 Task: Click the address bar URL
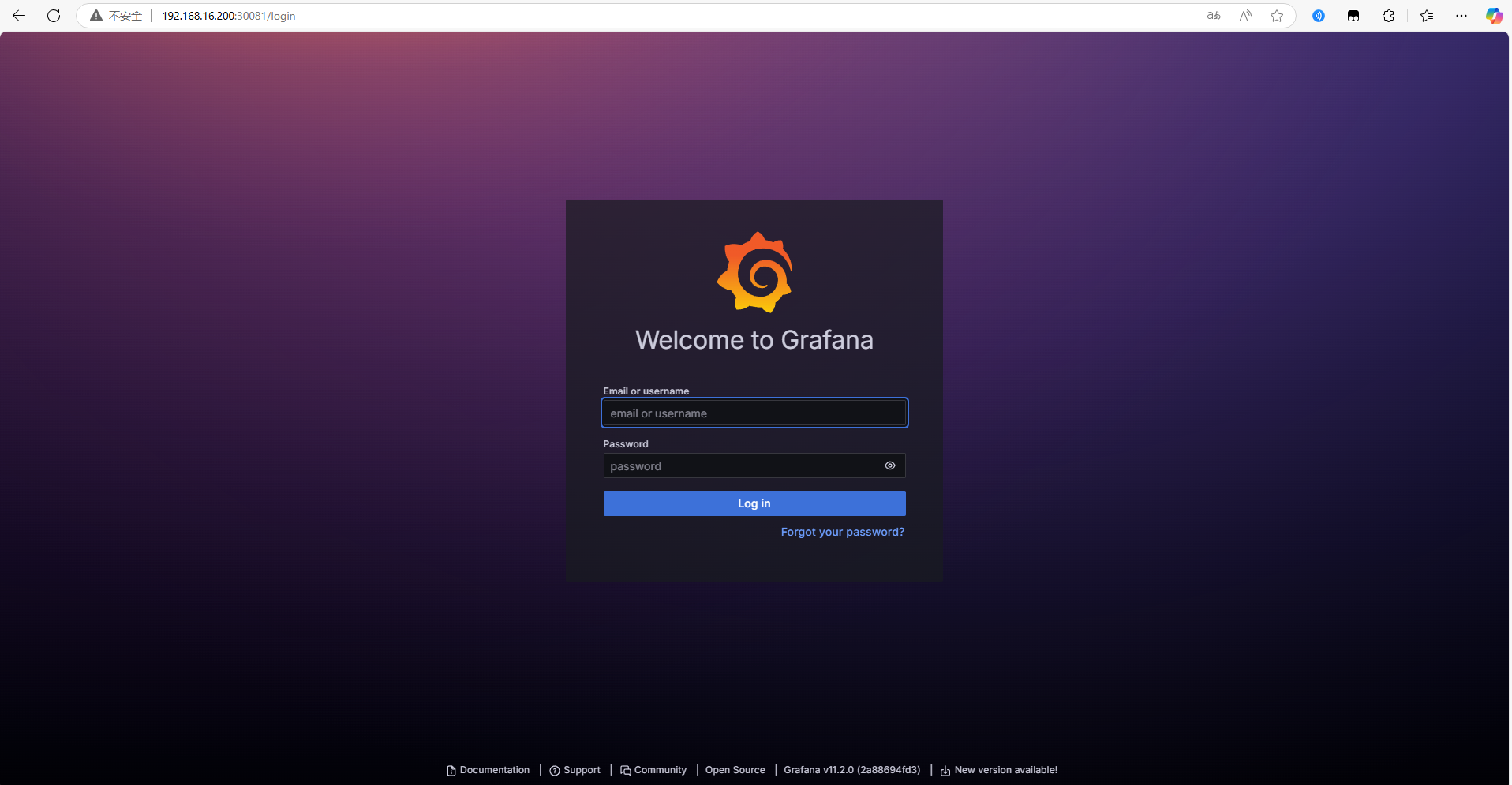(x=229, y=16)
